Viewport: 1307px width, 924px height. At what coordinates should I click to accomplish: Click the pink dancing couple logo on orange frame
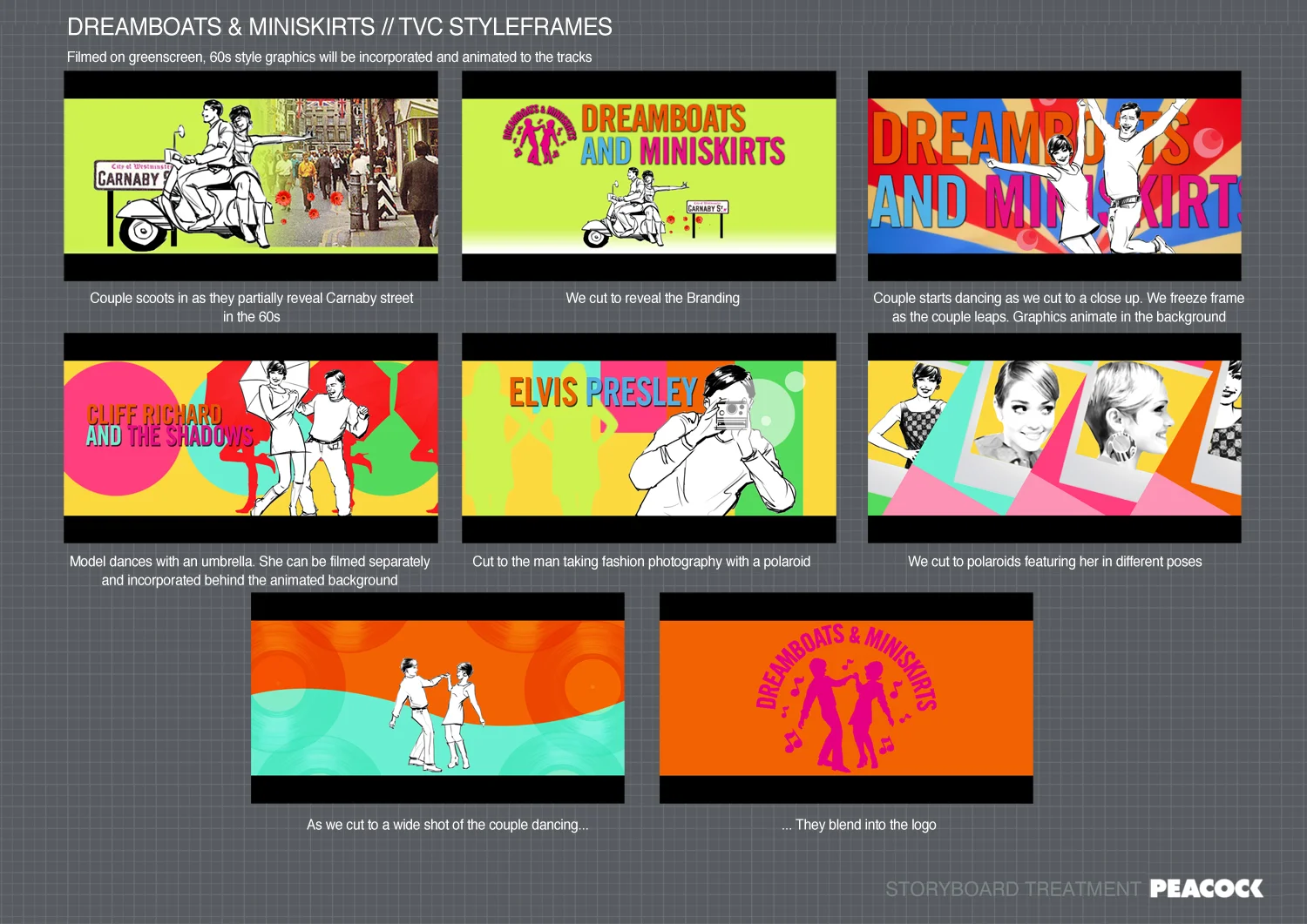[844, 698]
